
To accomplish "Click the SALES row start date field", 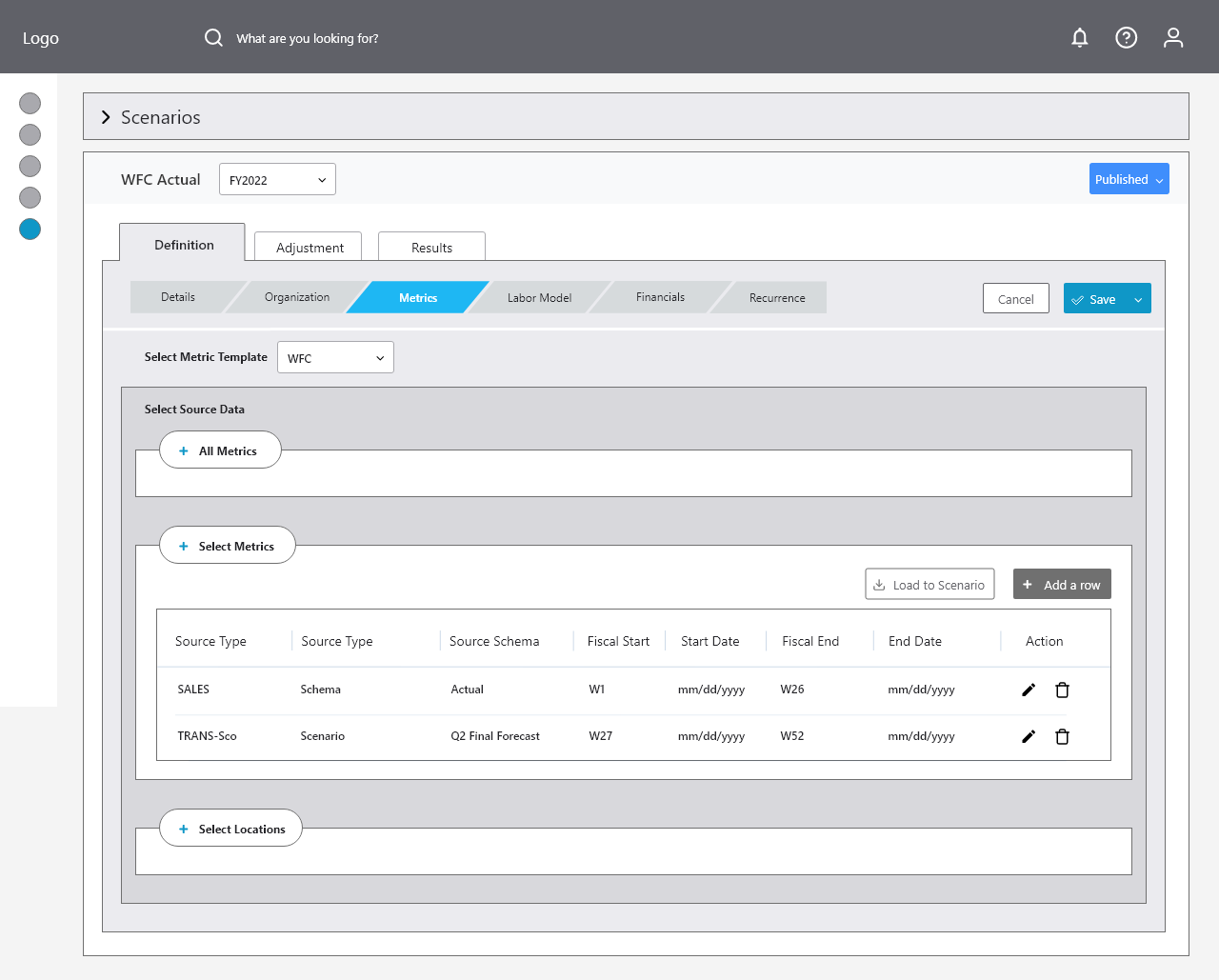I will pos(711,690).
